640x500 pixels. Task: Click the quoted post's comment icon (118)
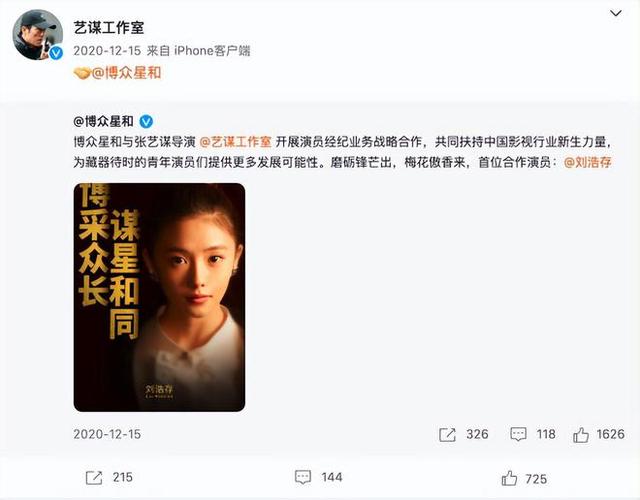tap(518, 434)
